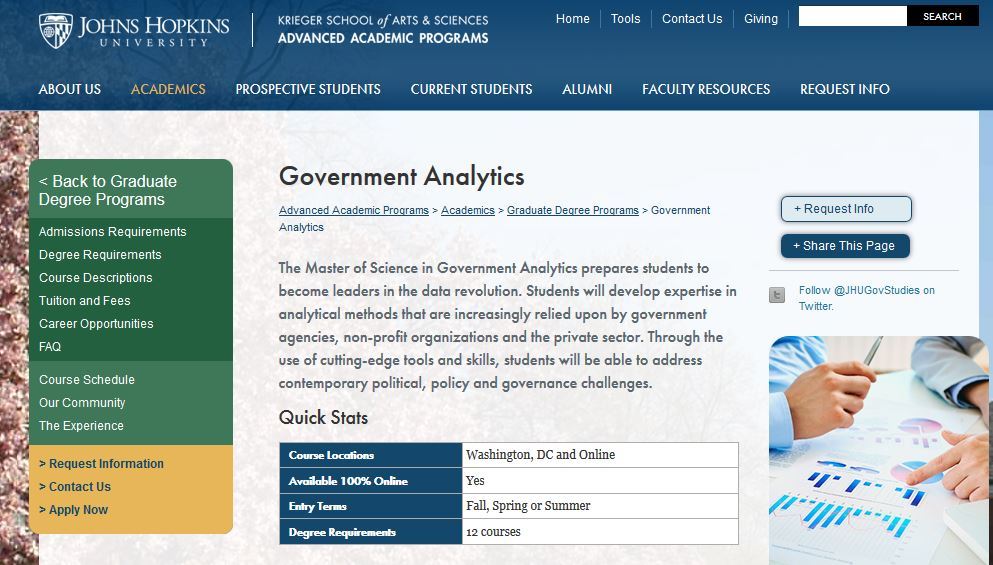Open the Request Info navigation item

pyautogui.click(x=845, y=89)
